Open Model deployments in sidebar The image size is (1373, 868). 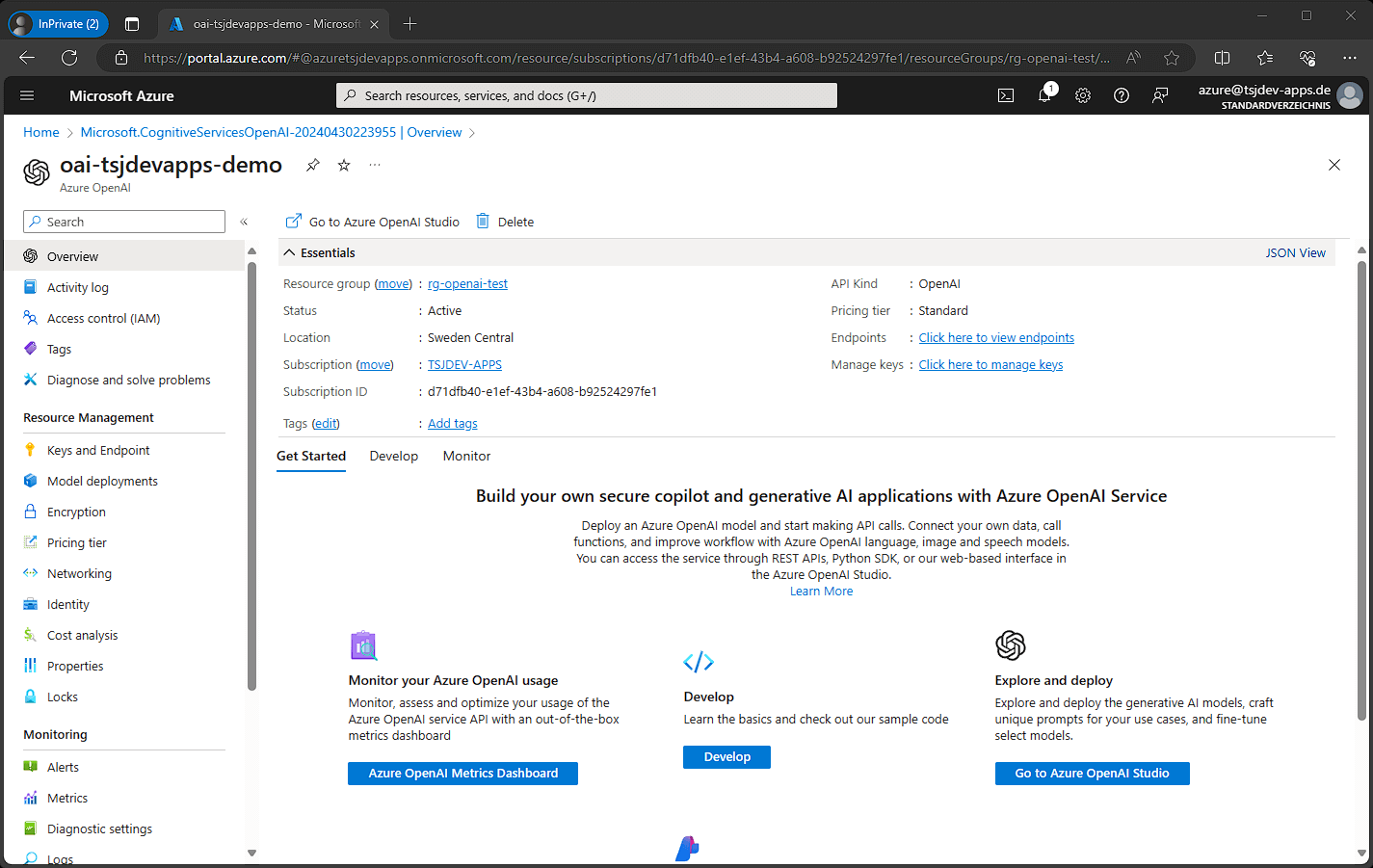[x=102, y=481]
